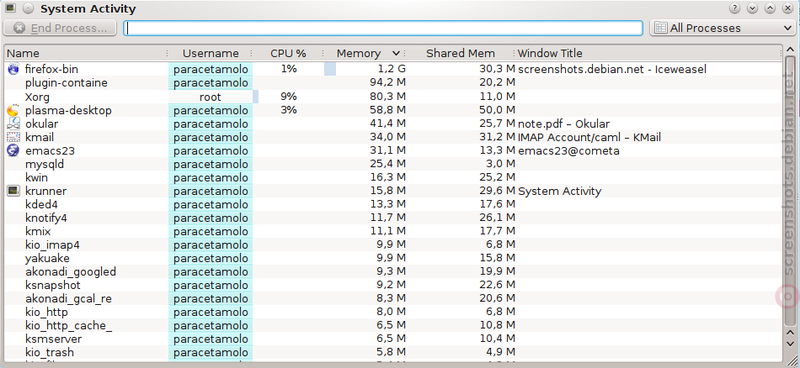Viewport: 800px width, 368px height.
Task: Select the akonadi_gcal_re process row
Action: [393, 299]
